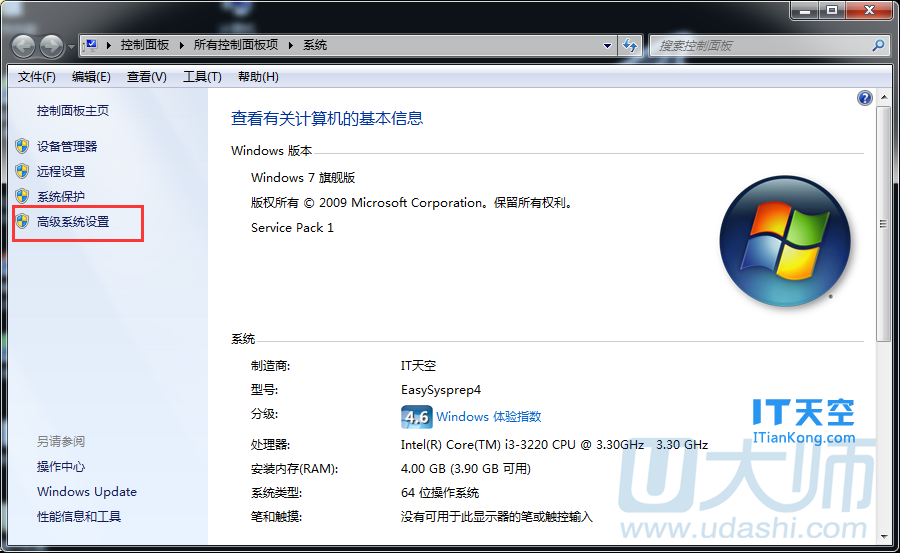The height and width of the screenshot is (553, 900).
Task: Click shield icon beside 高级系统设置
Action: point(22,221)
